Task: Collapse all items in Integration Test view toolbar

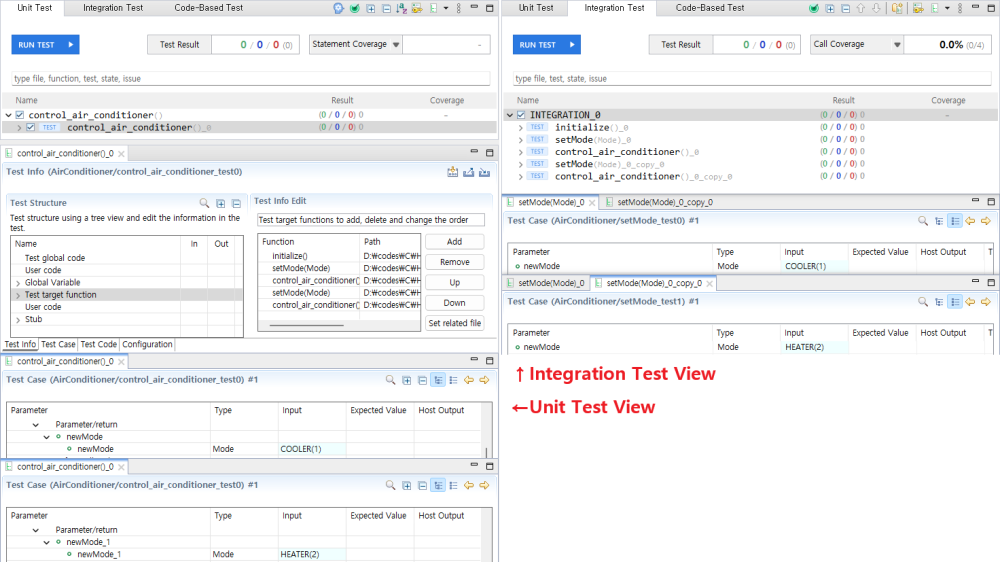Action: point(846,8)
